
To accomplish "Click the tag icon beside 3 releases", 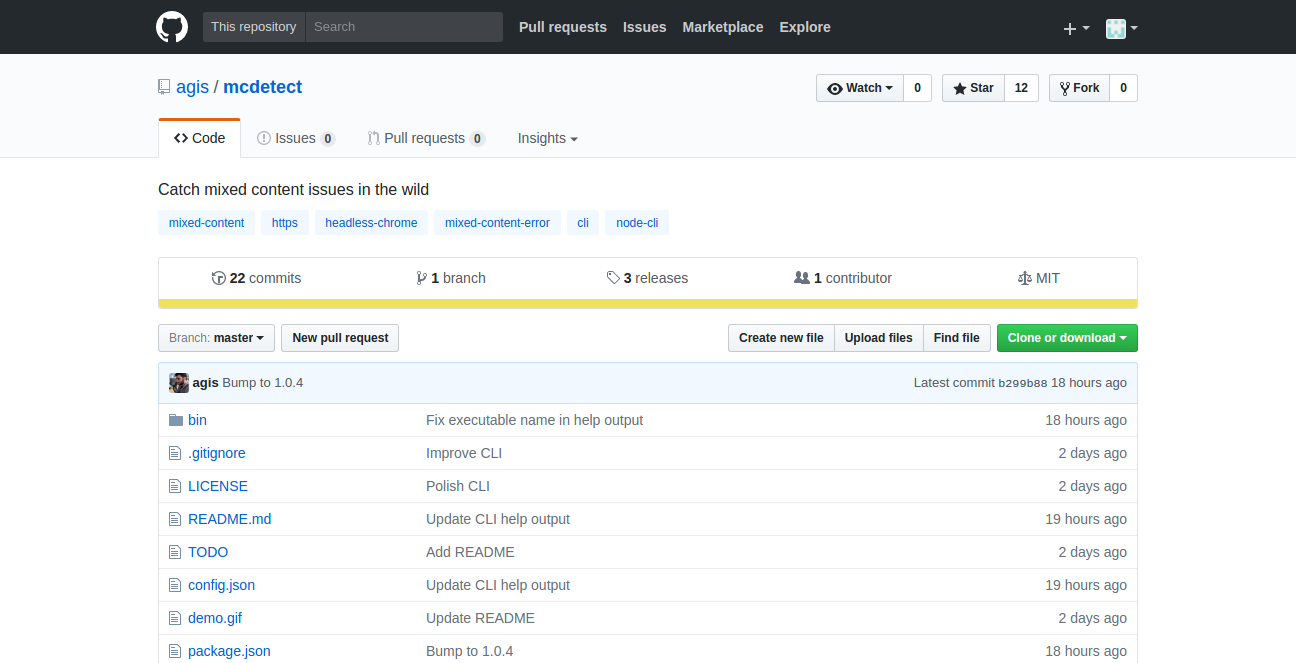I will [x=613, y=278].
